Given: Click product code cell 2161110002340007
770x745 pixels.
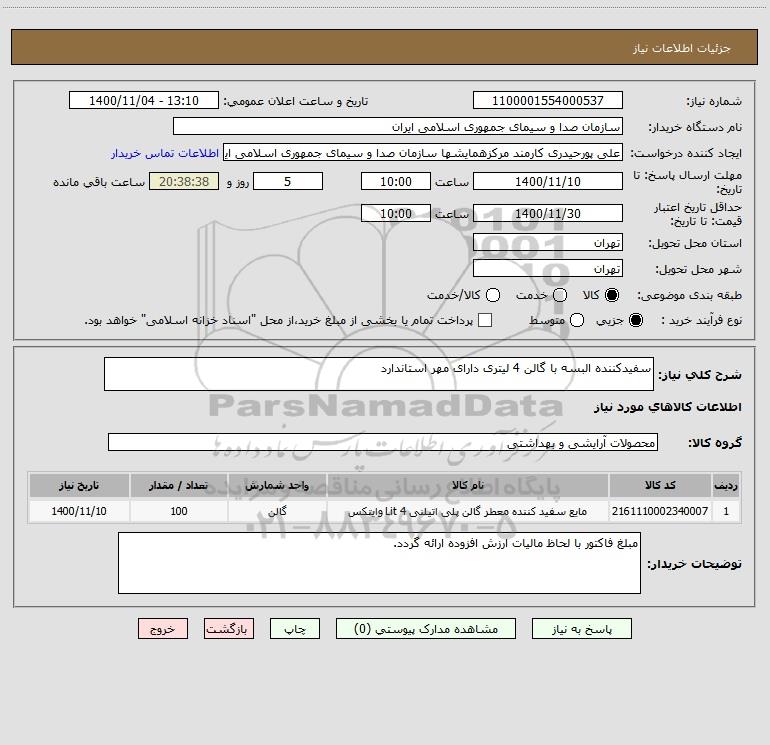Looking at the screenshot, I should (x=660, y=511).
